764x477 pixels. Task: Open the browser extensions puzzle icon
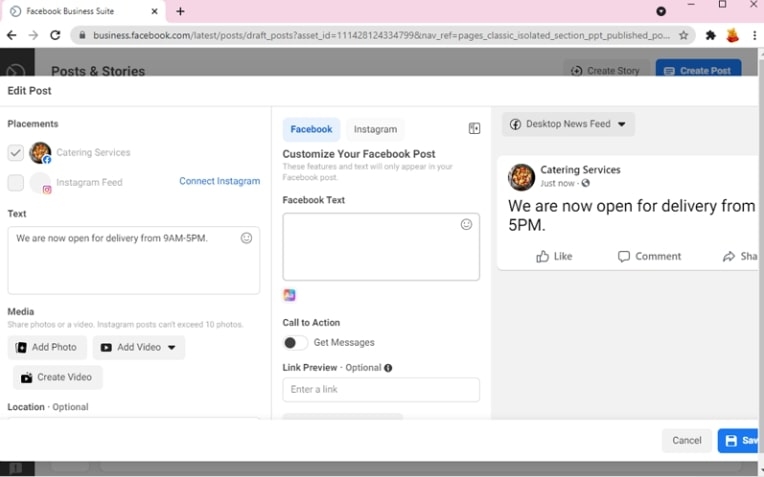710,35
